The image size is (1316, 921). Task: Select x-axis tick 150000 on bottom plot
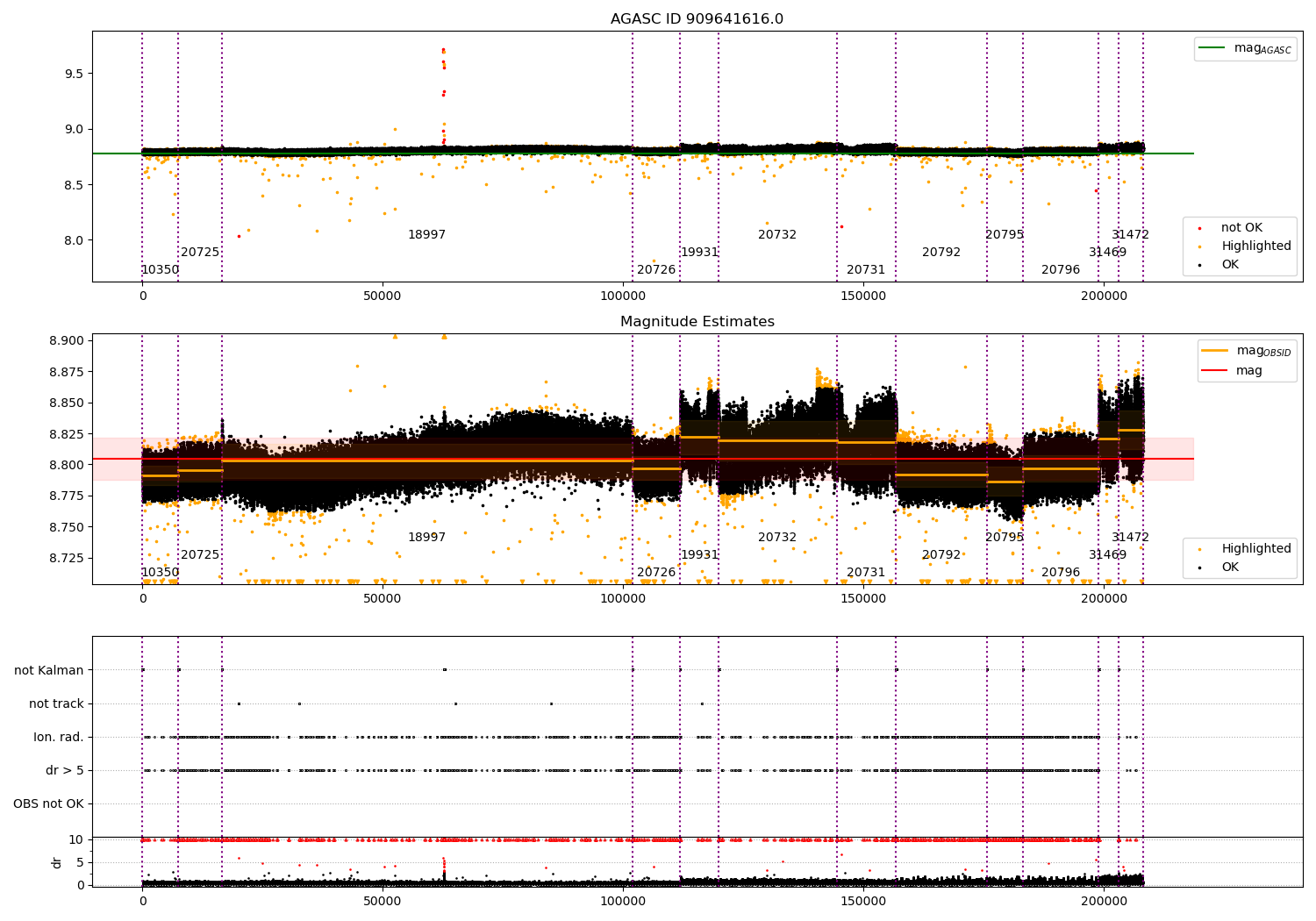[x=863, y=902]
